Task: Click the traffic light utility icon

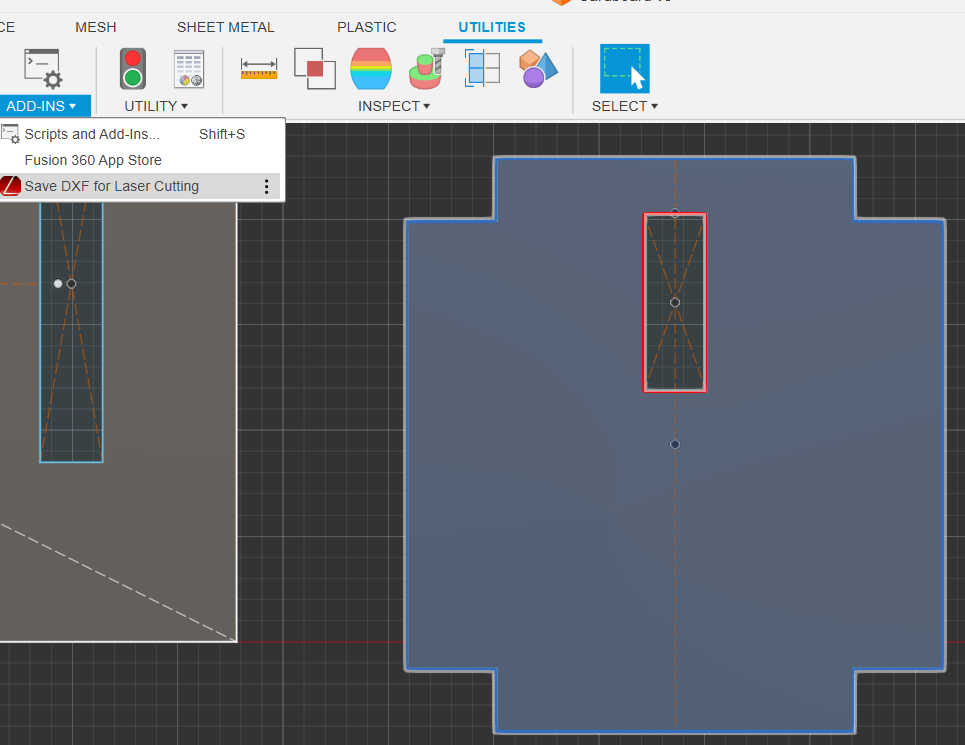Action: click(132, 69)
